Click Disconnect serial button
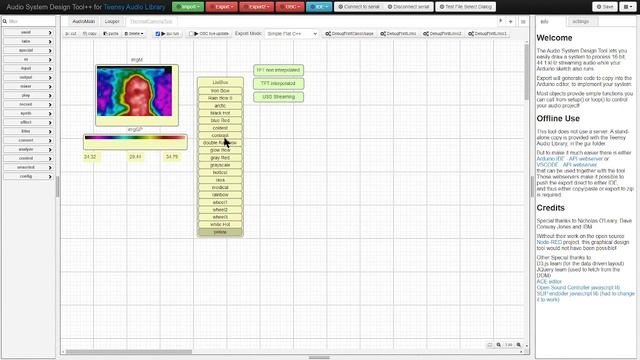Image resolution: width=640 pixels, height=360 pixels. [408, 7]
